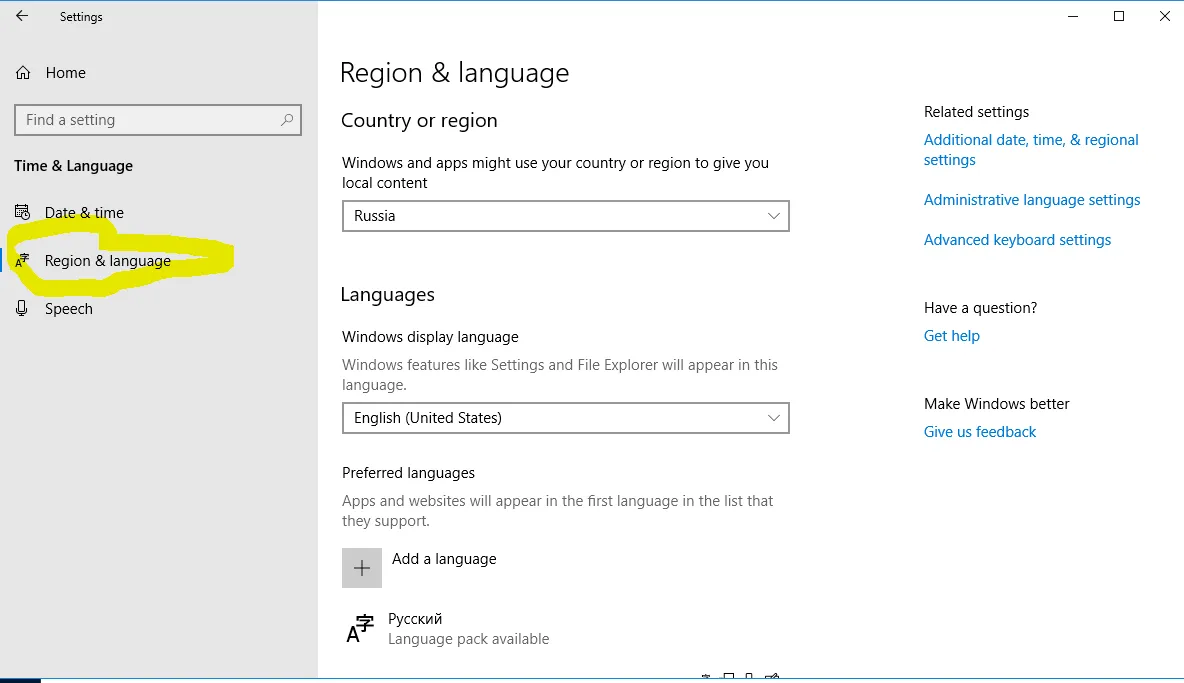The image size is (1184, 683).
Task: Open the Home settings page
Action: click(x=51, y=72)
